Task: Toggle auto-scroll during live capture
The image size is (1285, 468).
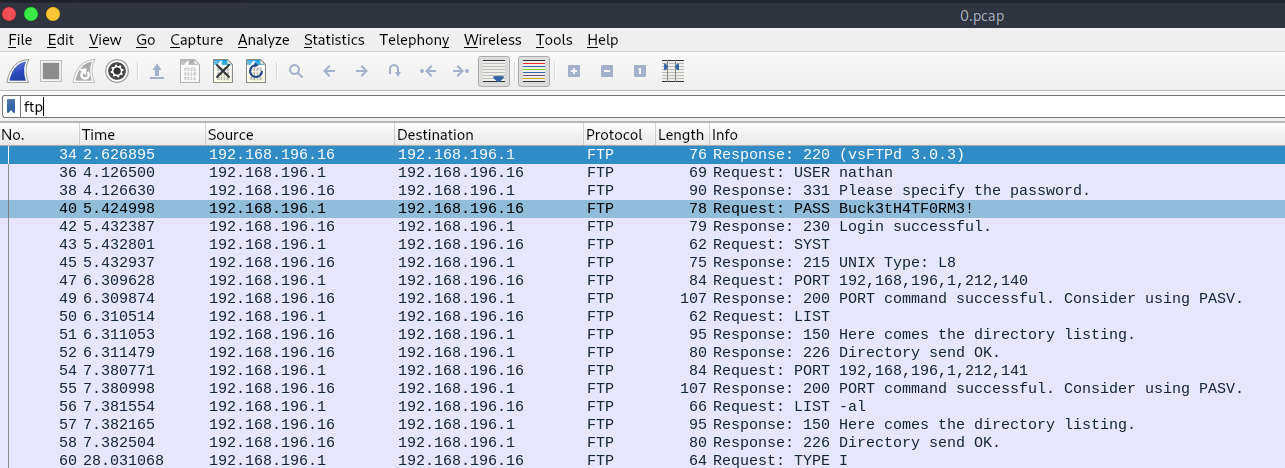Action: [494, 71]
